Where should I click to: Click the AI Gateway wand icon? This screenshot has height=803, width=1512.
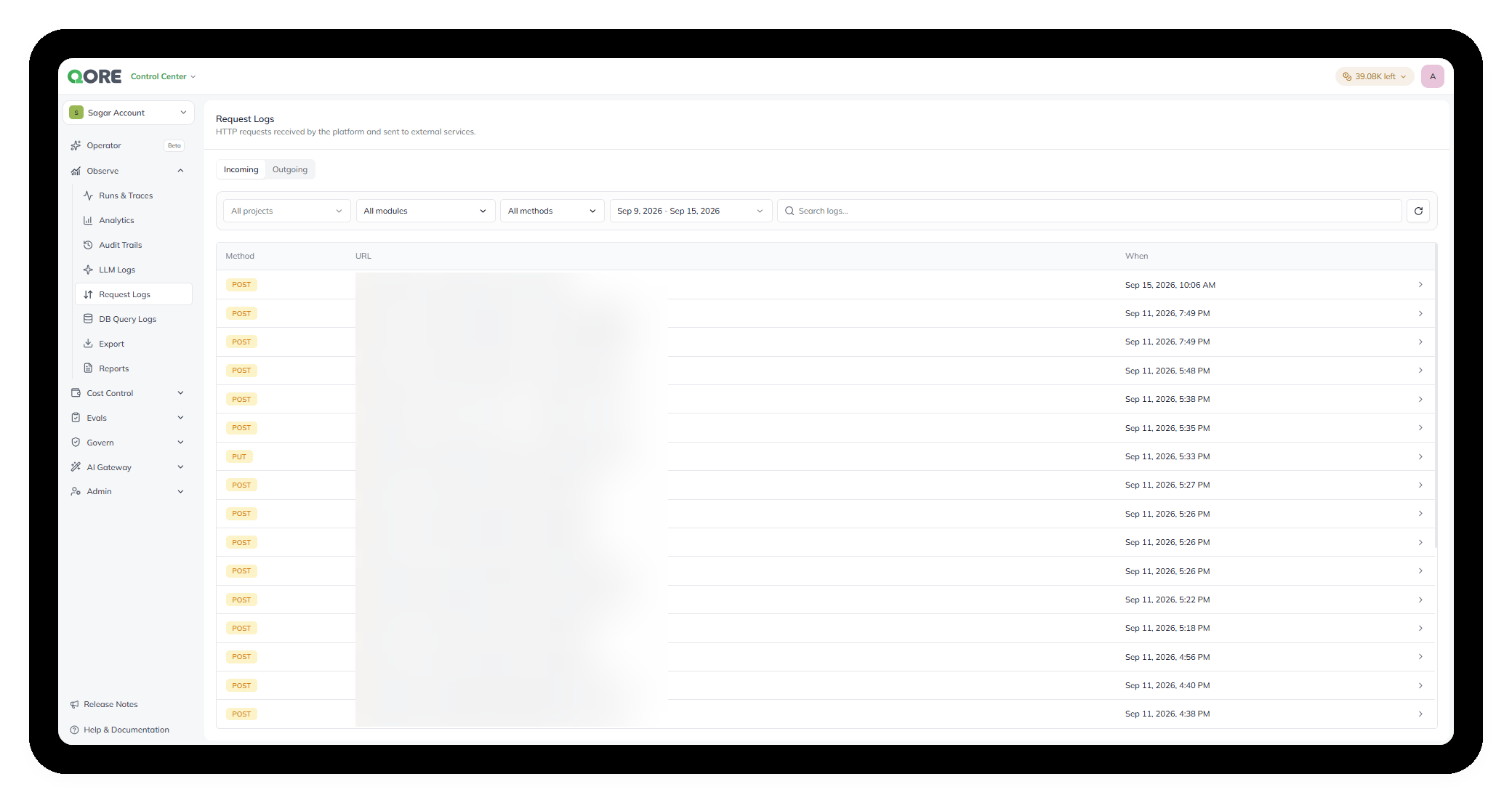(x=76, y=467)
